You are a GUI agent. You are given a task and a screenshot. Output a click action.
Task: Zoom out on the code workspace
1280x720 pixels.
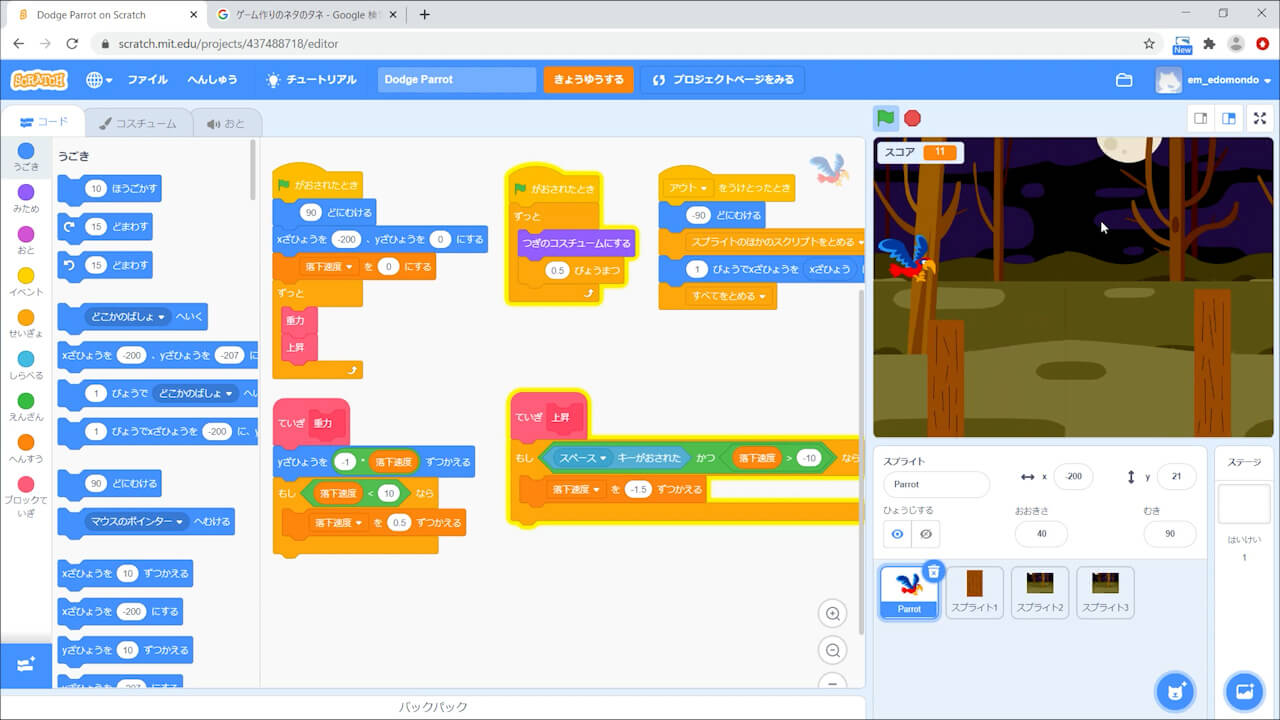coord(832,651)
